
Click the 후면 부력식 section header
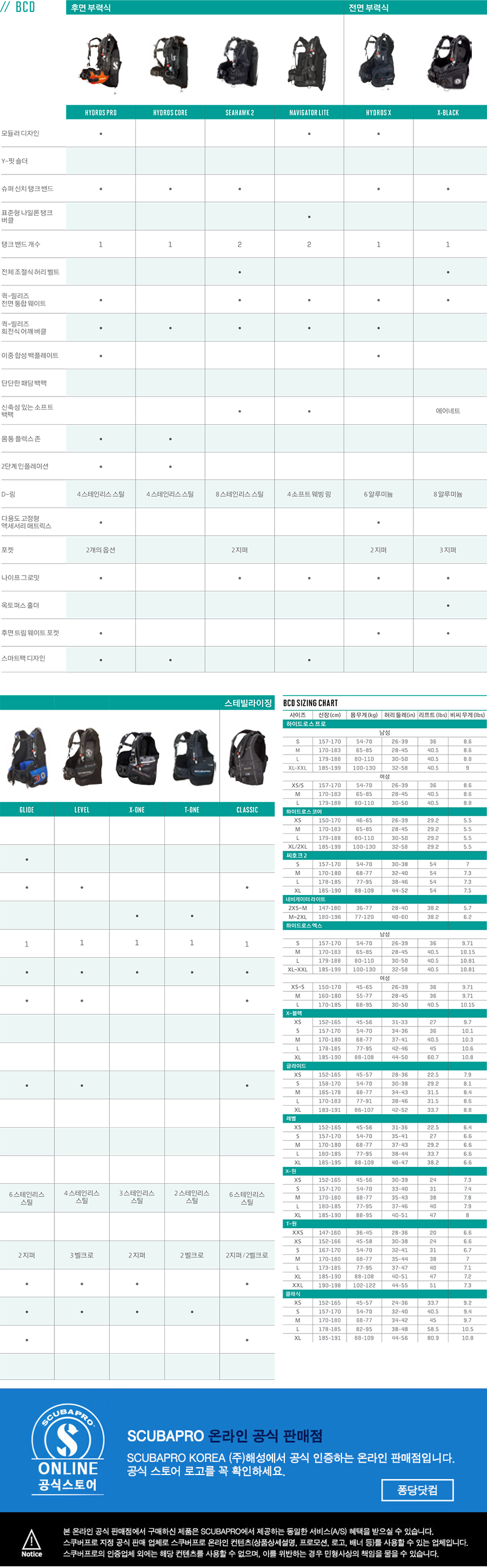(x=91, y=8)
